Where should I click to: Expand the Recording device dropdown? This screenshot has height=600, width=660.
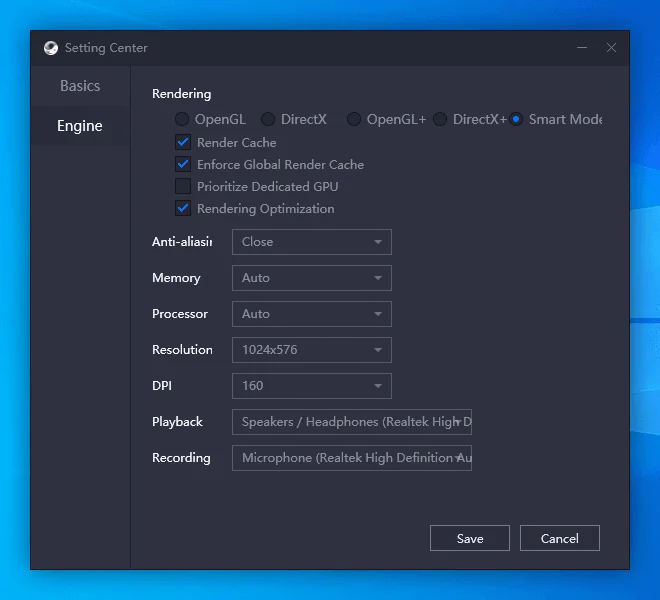pyautogui.click(x=352, y=458)
